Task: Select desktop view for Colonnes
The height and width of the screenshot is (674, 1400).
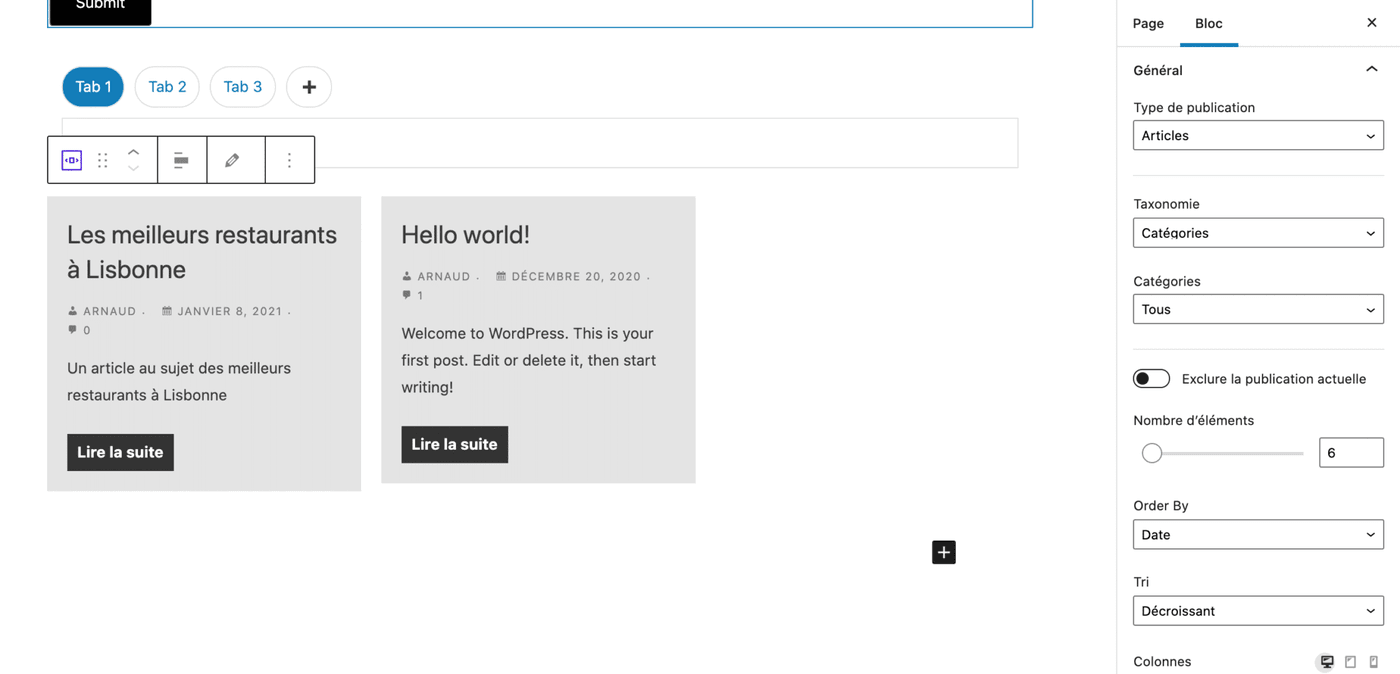Action: point(1326,662)
